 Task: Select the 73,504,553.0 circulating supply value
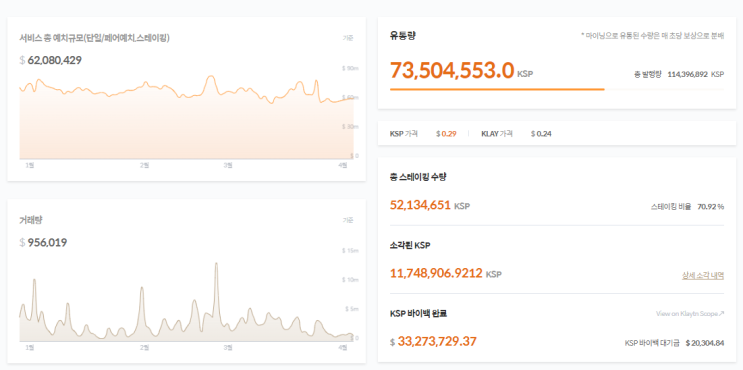[452, 71]
